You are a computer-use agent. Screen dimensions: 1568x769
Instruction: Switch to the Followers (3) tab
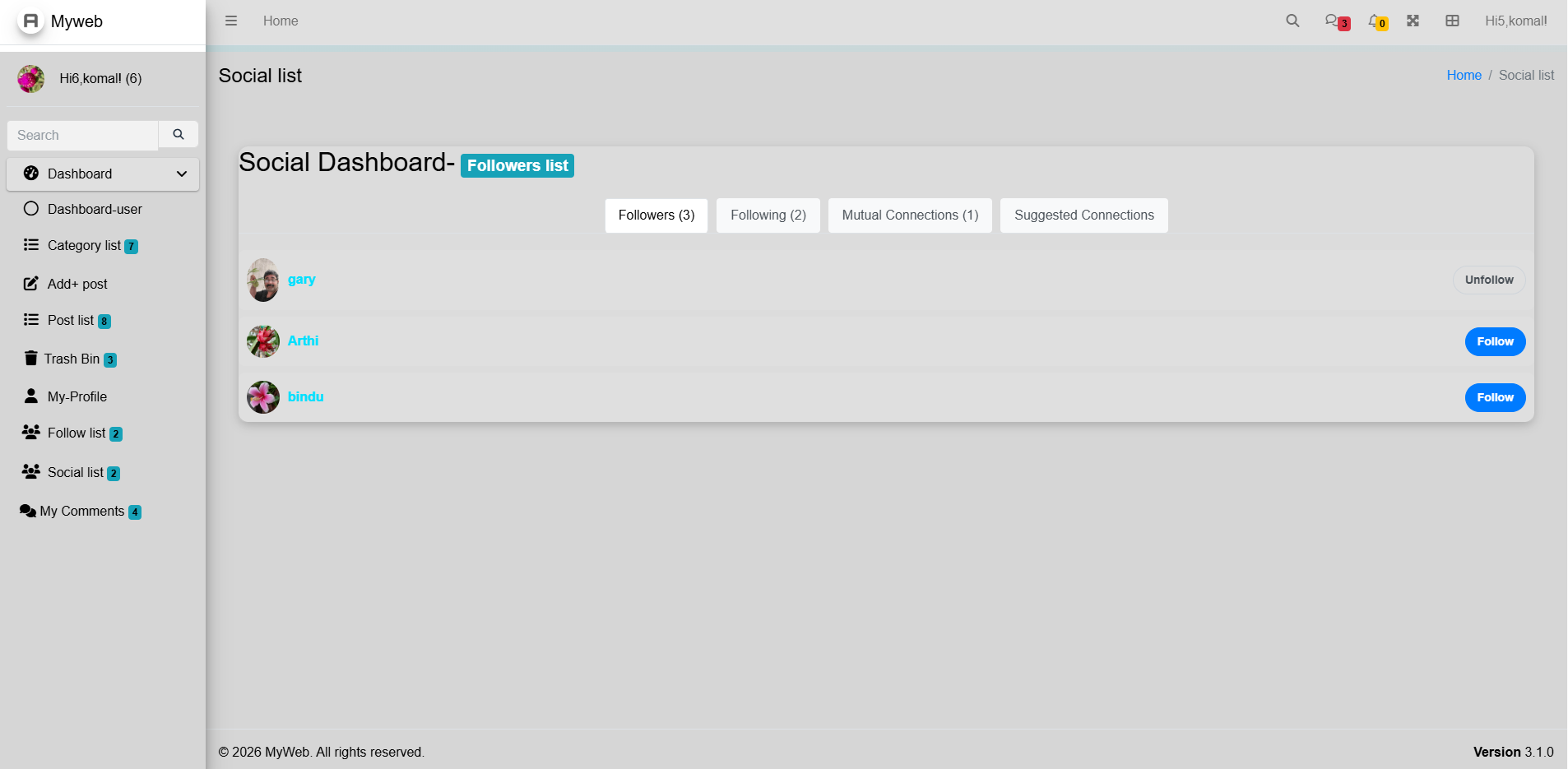tap(656, 215)
